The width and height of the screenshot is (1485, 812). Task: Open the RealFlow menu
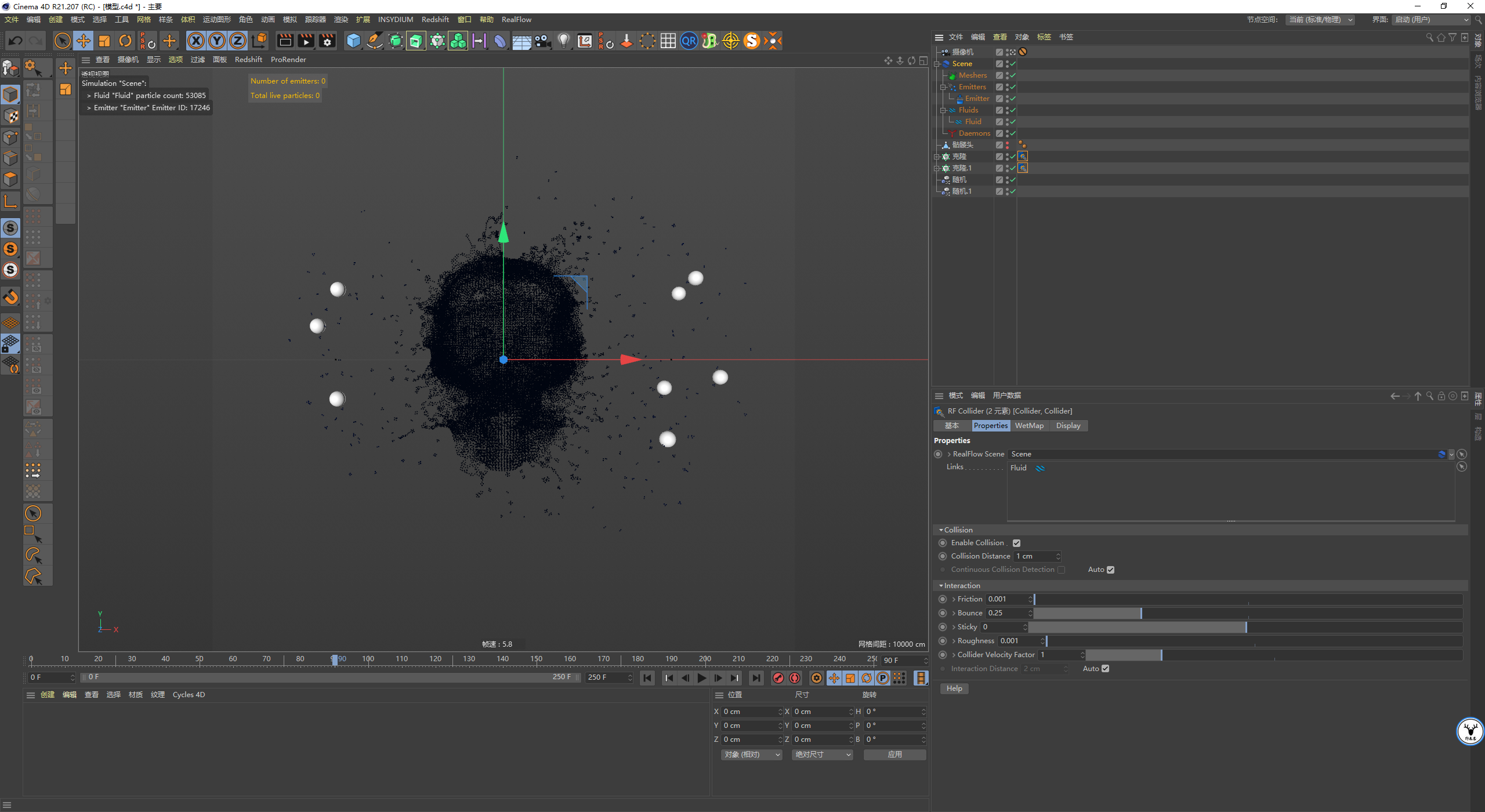pos(516,20)
